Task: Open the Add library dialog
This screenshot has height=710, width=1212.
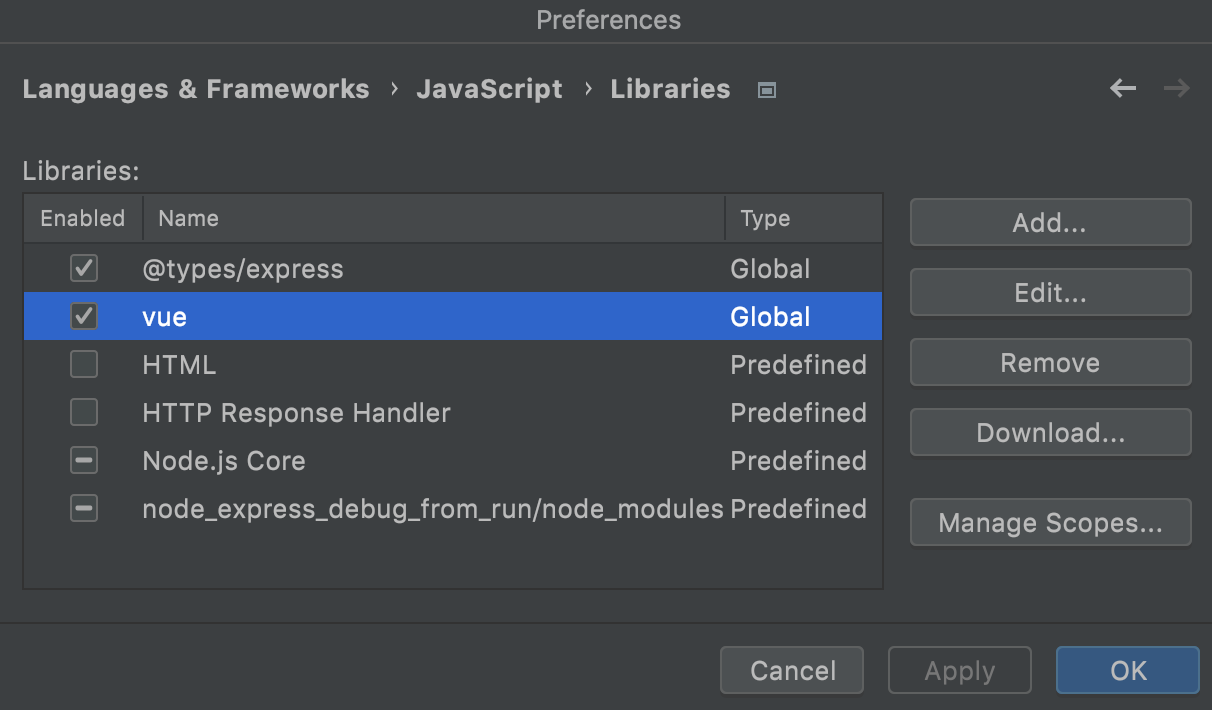Action: (1050, 222)
